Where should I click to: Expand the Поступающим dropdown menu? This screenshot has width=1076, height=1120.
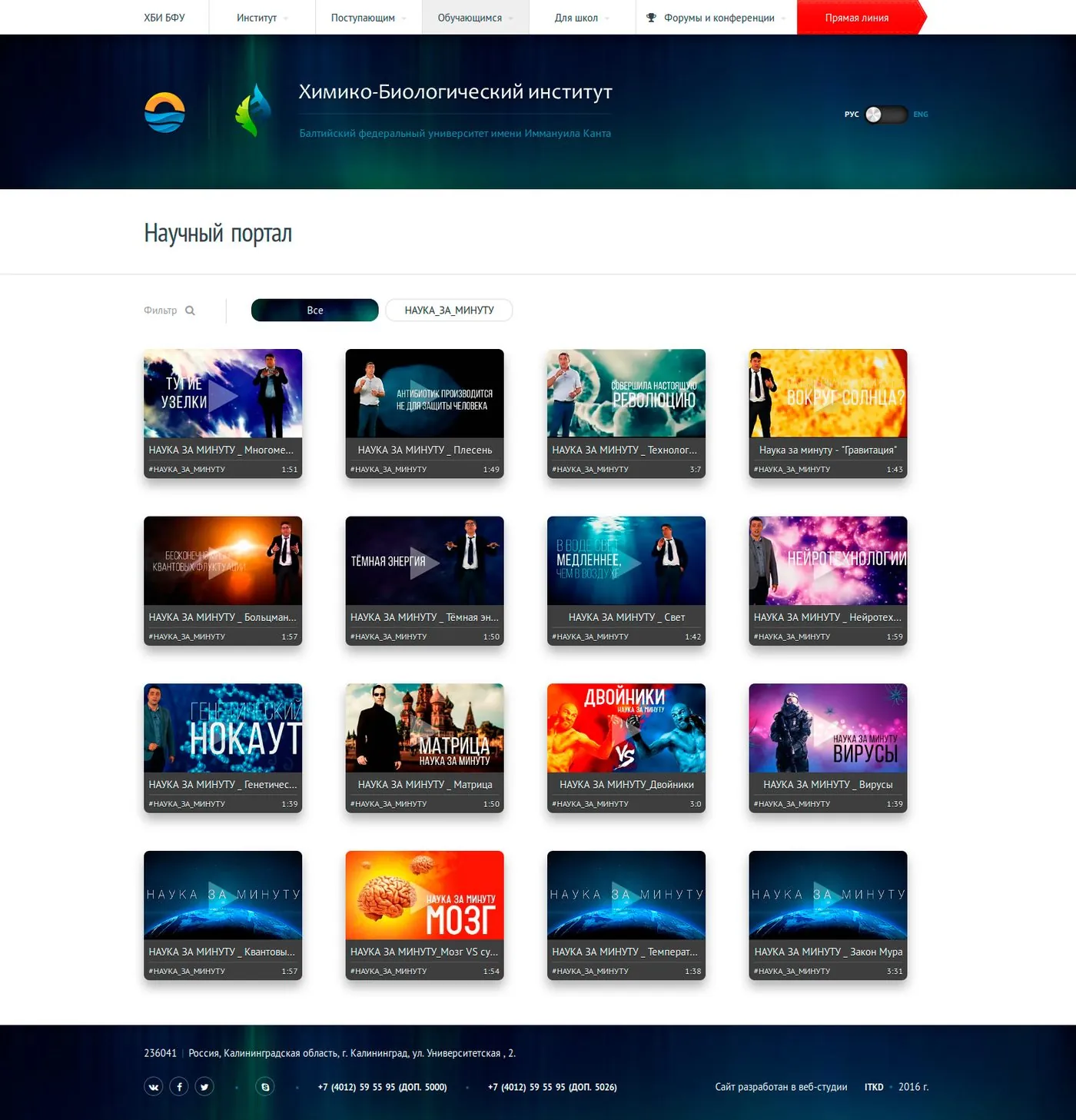(x=369, y=18)
